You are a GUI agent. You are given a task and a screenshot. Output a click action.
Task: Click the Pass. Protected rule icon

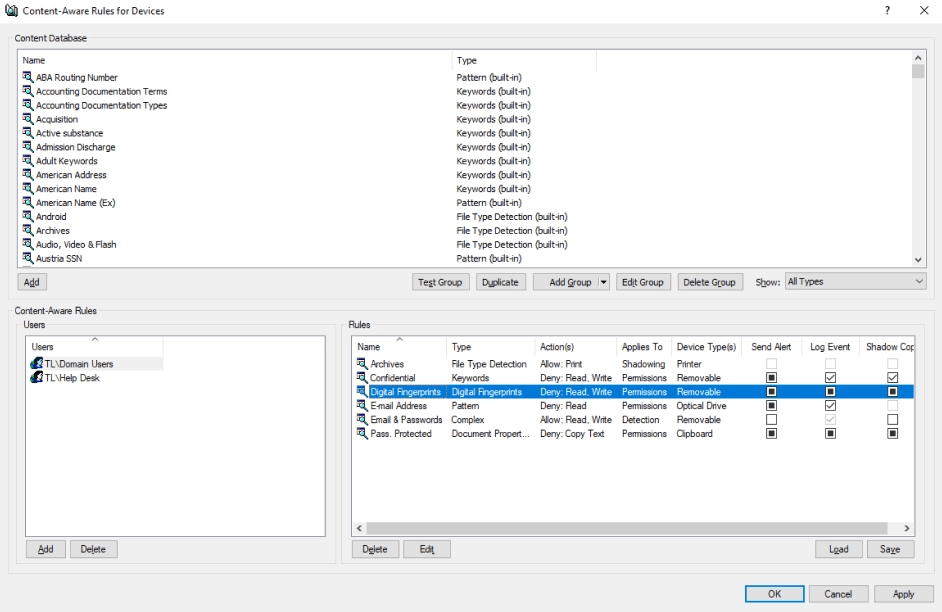[x=362, y=434]
